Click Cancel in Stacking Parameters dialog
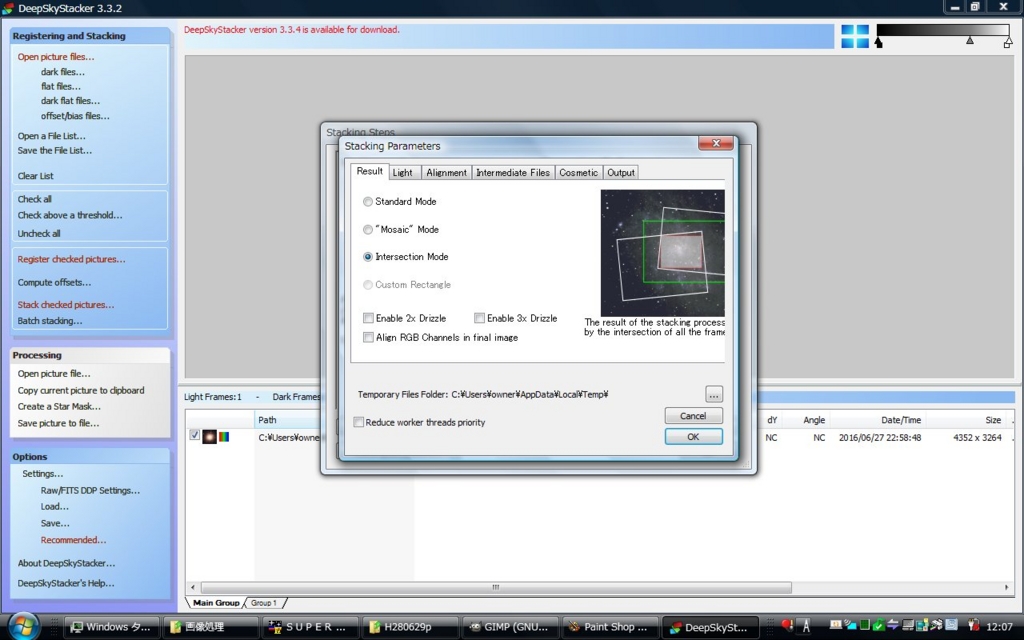The height and width of the screenshot is (640, 1024). (x=694, y=416)
